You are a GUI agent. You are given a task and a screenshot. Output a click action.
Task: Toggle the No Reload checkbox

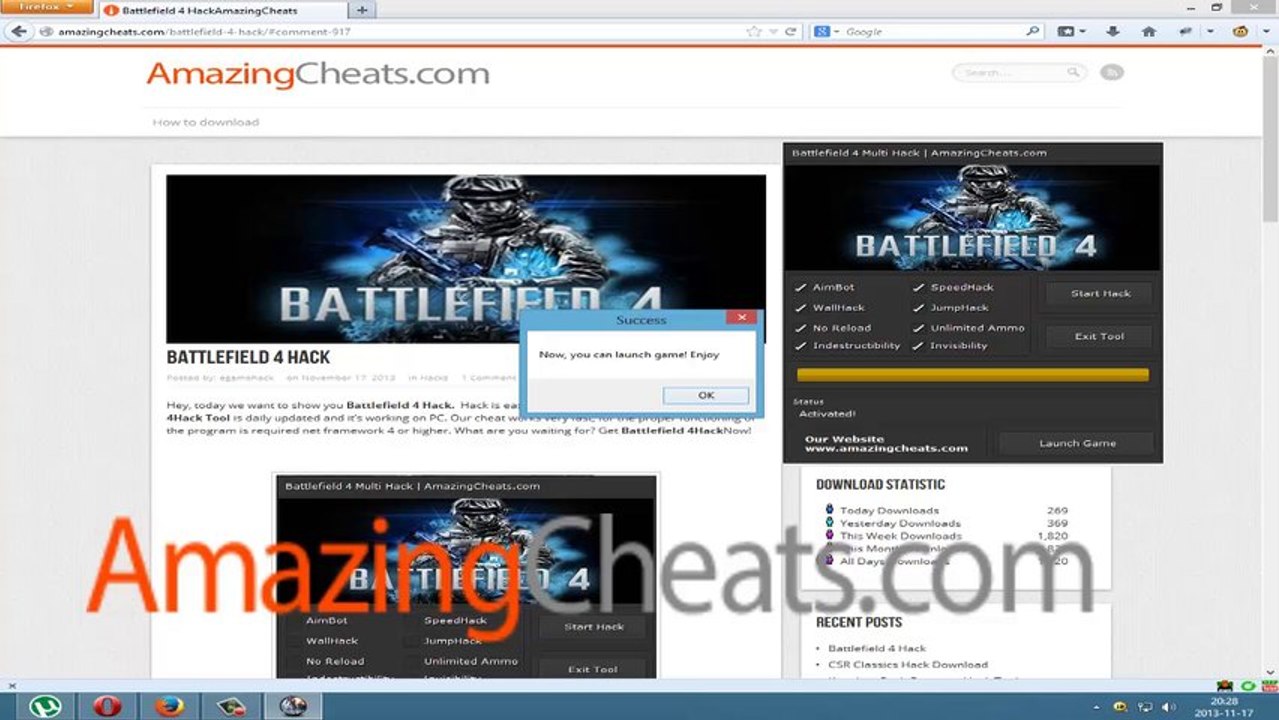801,328
